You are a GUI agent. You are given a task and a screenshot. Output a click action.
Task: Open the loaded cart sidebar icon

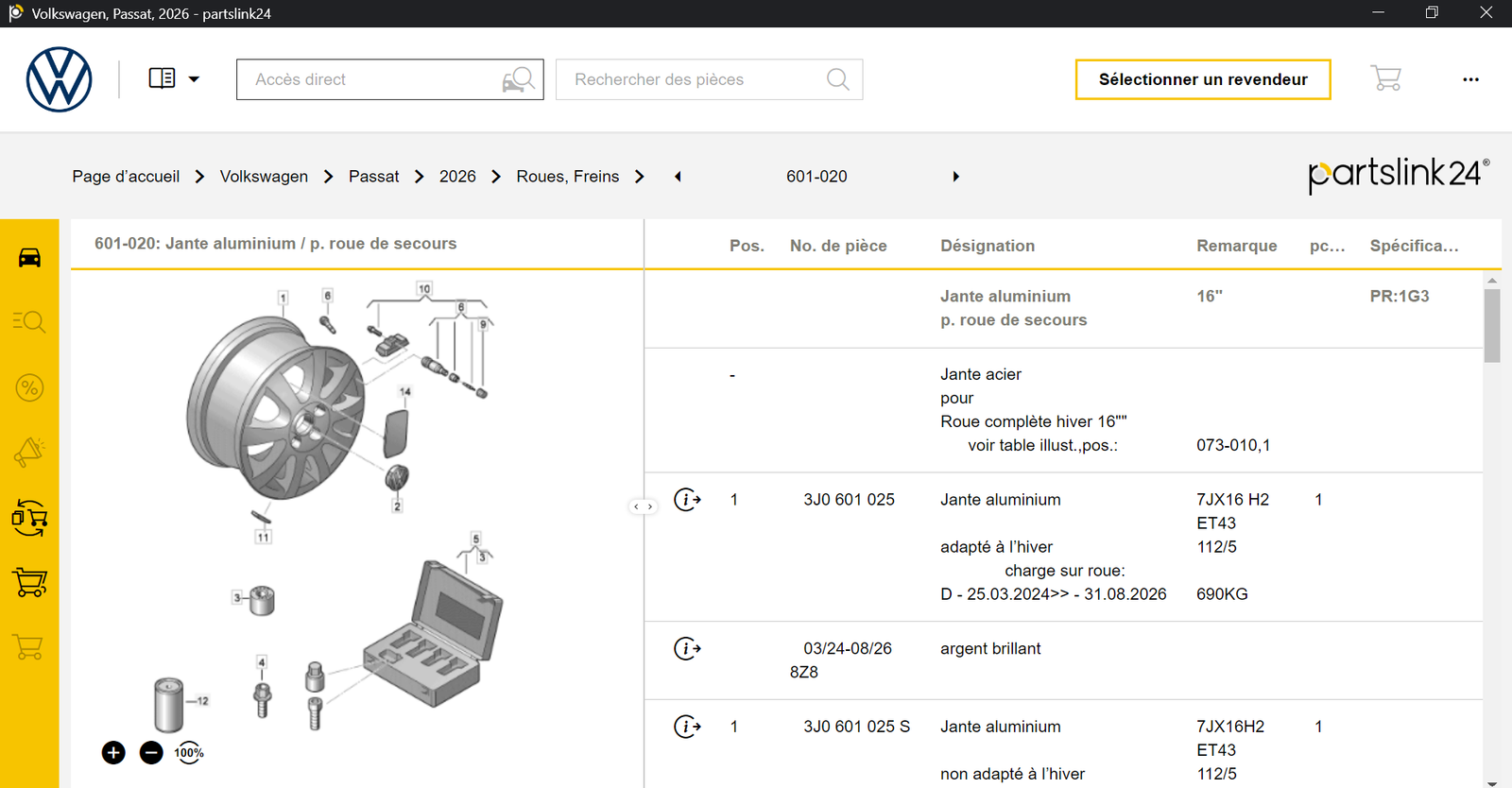pos(29,582)
